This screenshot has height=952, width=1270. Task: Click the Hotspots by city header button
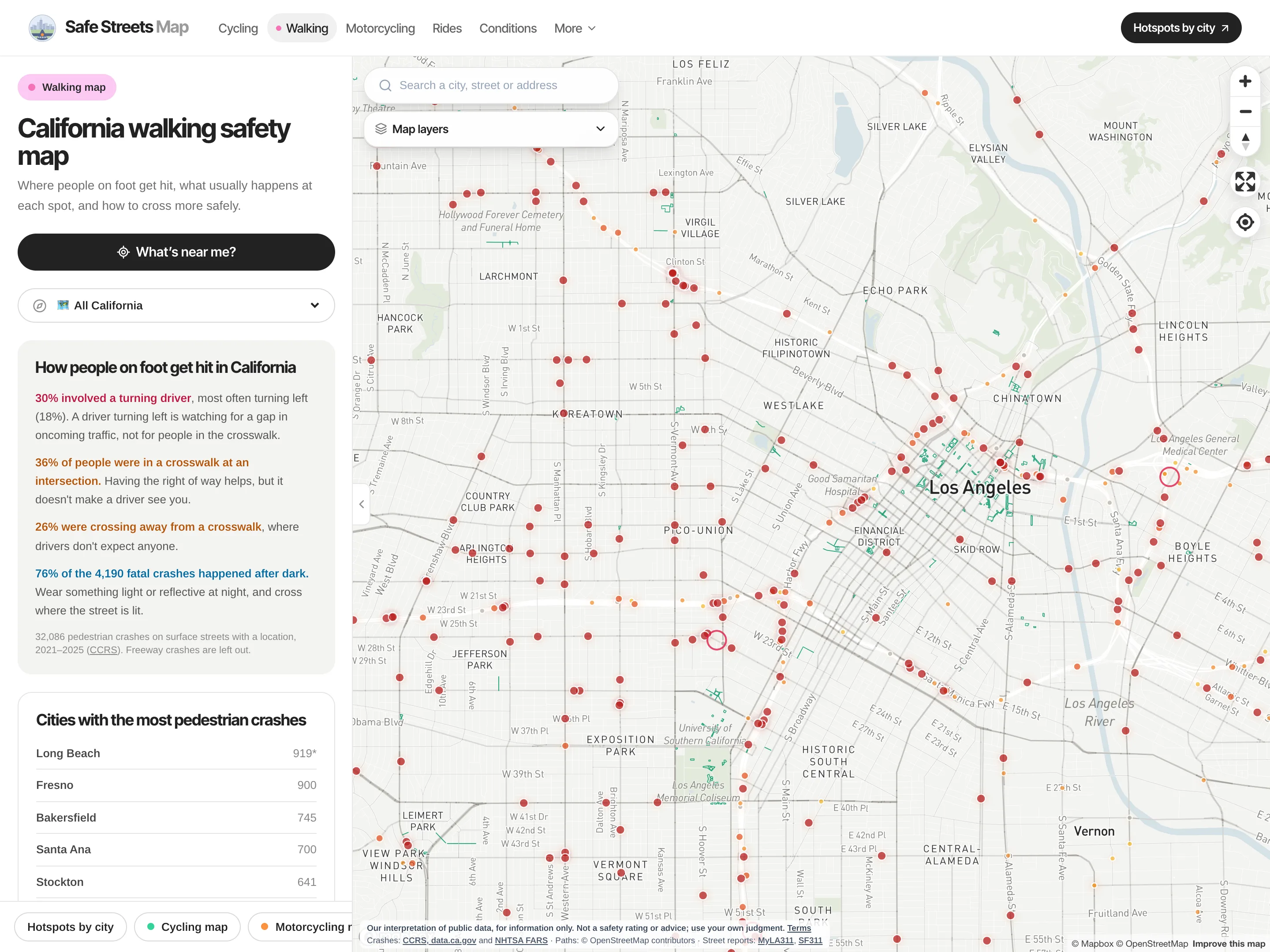pos(1180,28)
